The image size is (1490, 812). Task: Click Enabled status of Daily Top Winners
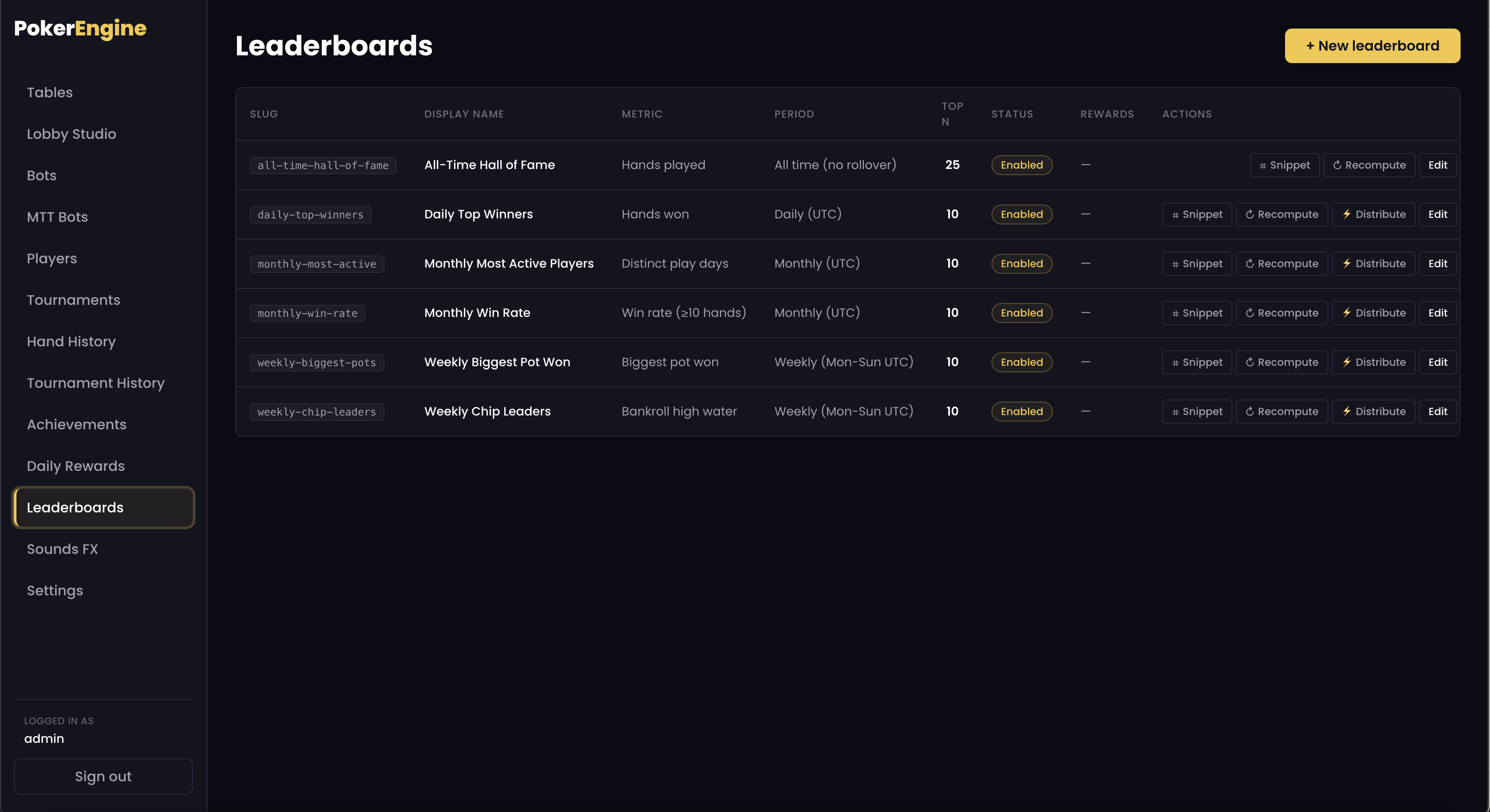point(1021,214)
